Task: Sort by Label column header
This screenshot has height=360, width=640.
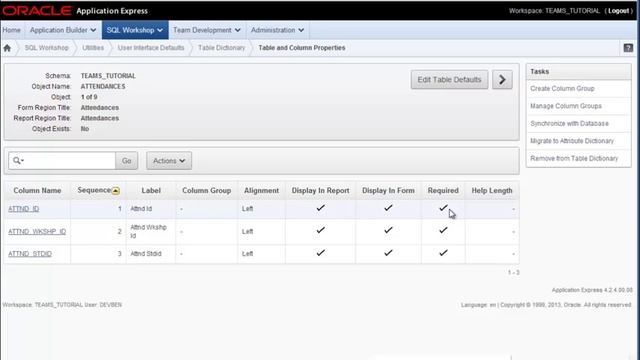Action: (x=151, y=191)
